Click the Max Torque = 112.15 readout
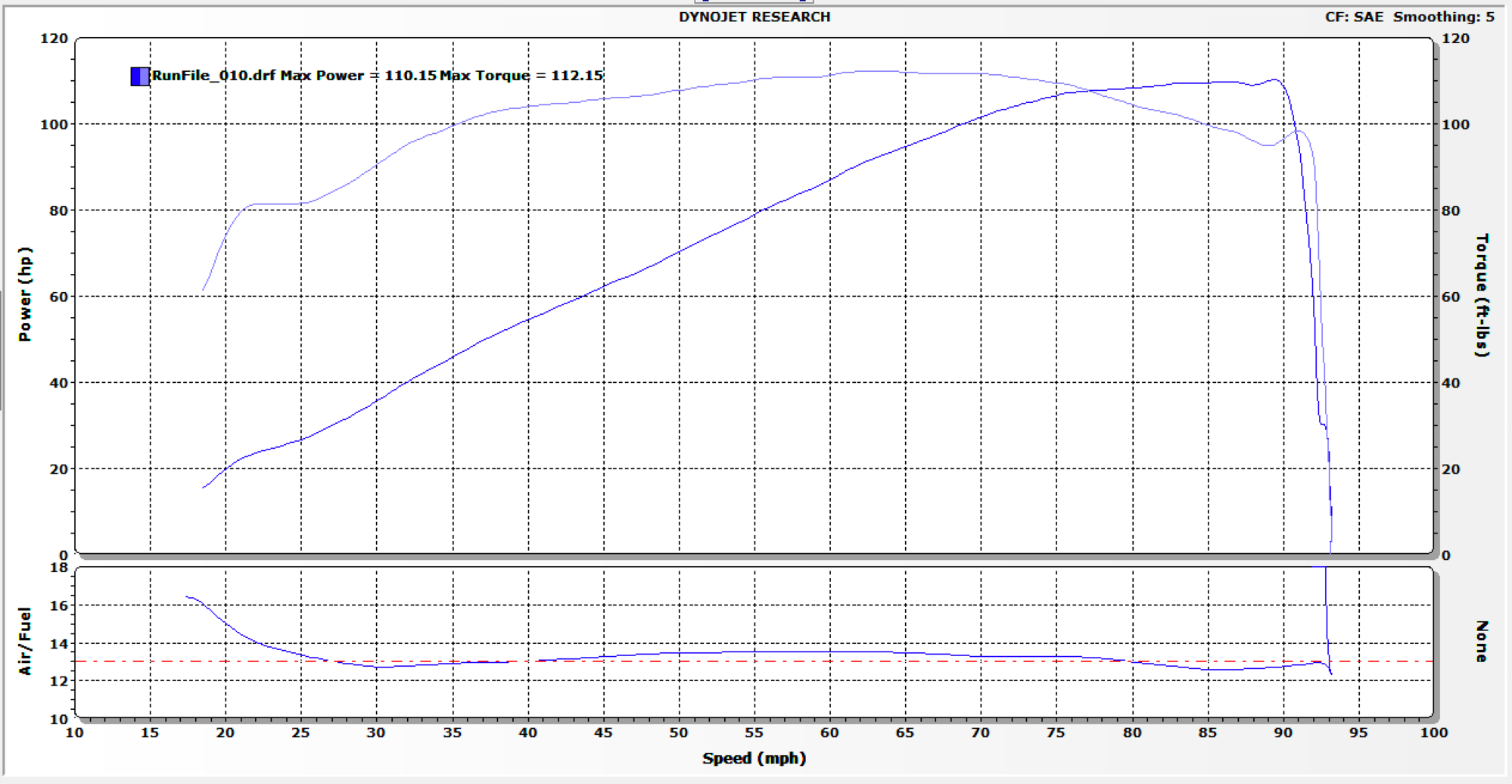The height and width of the screenshot is (784, 1512). tap(521, 76)
